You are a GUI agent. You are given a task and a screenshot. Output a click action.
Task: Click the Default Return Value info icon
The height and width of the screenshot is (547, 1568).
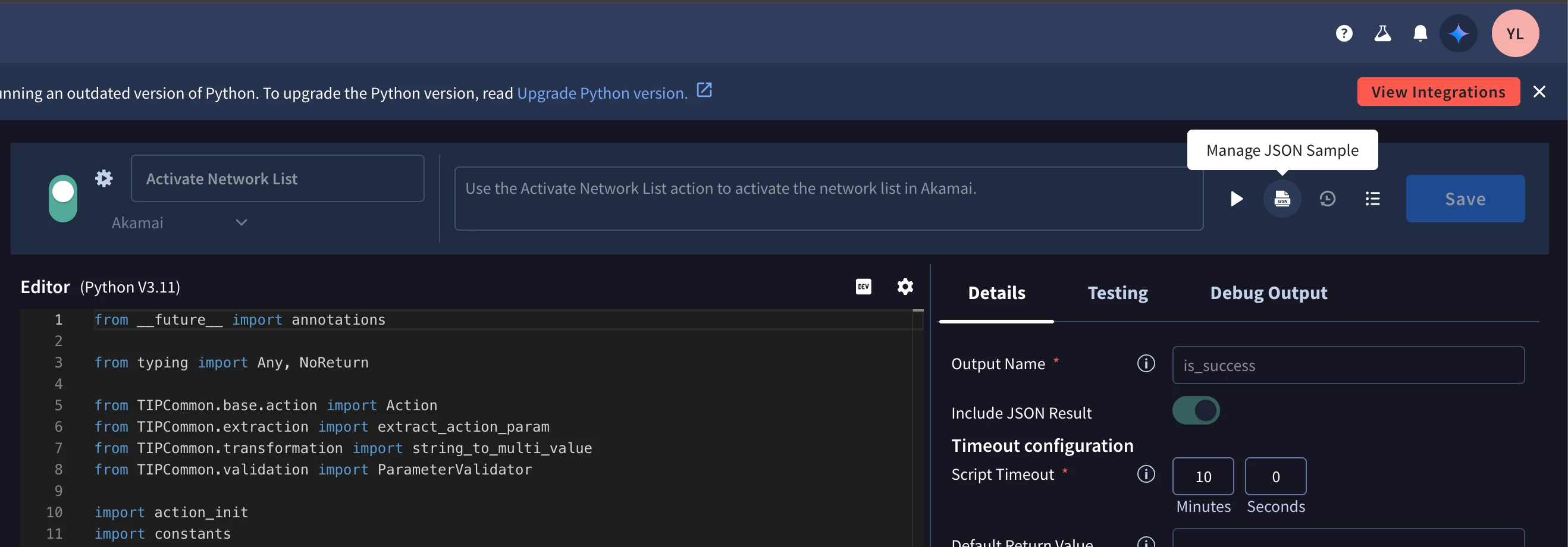(x=1146, y=542)
